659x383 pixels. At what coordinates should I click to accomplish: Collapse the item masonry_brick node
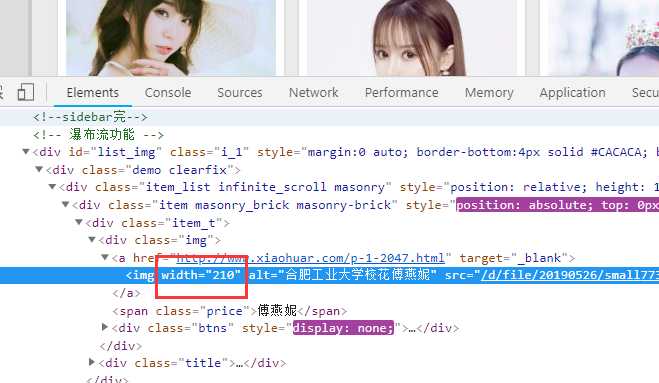[66, 204]
